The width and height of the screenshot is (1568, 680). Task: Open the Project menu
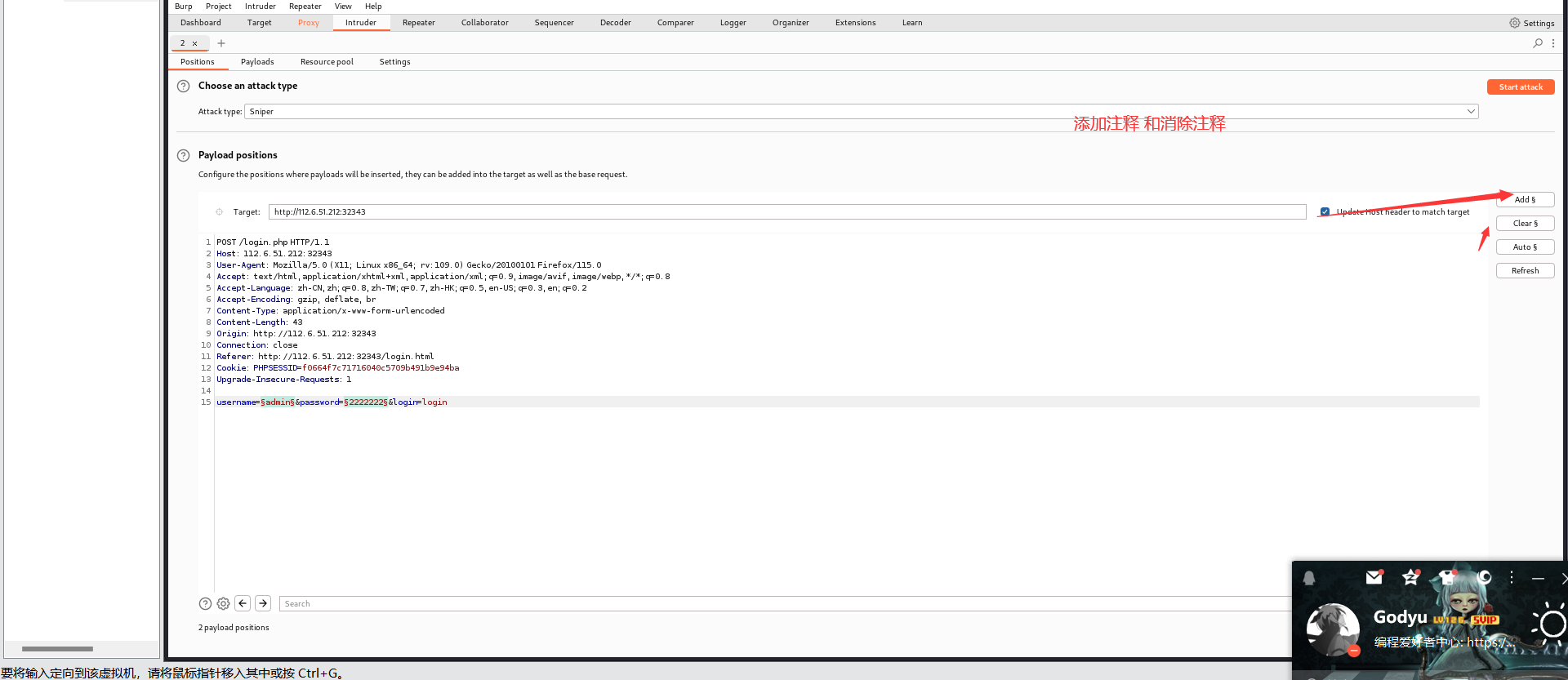pyautogui.click(x=219, y=7)
